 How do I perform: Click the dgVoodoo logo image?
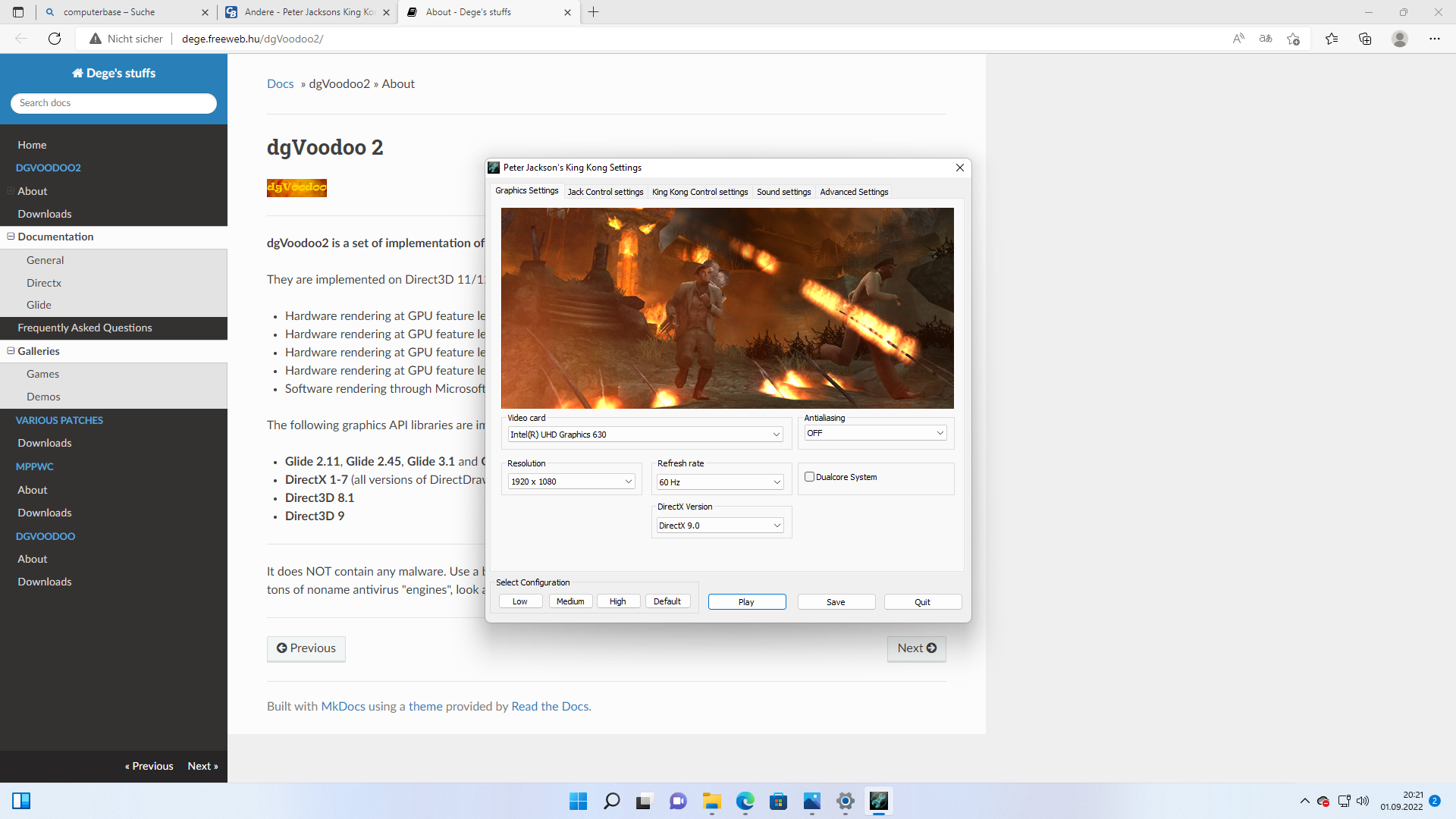297,187
